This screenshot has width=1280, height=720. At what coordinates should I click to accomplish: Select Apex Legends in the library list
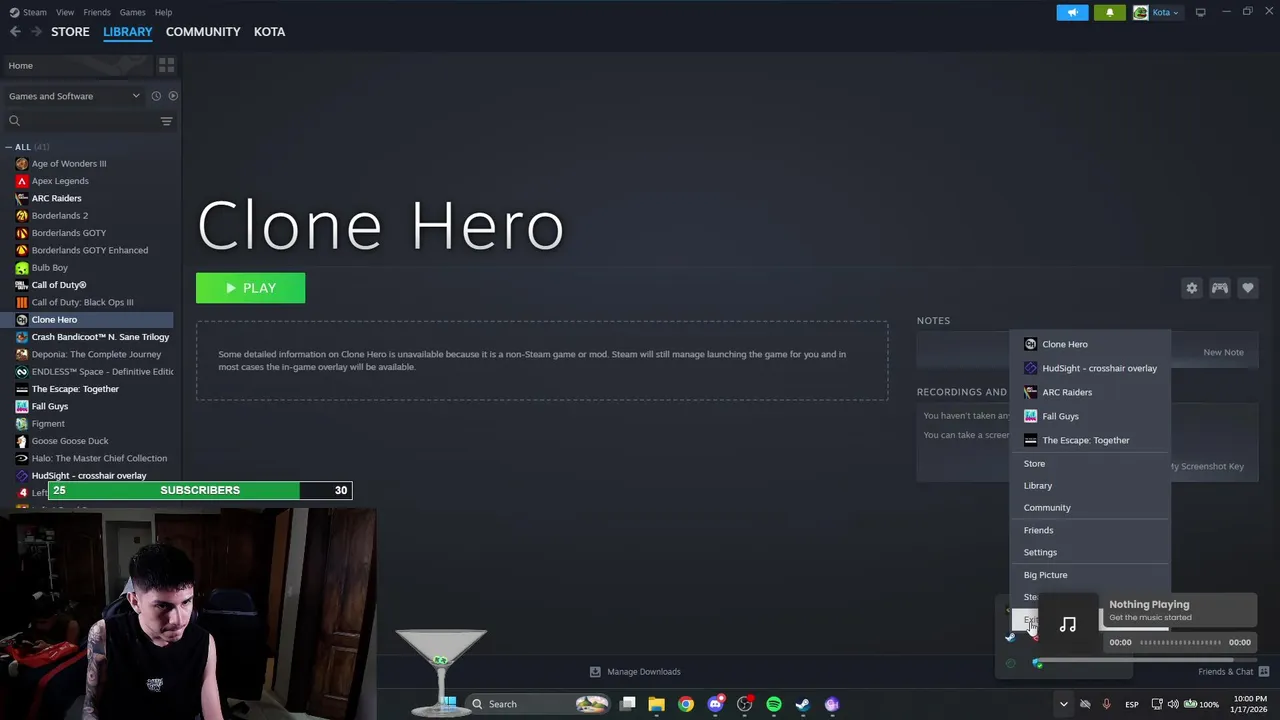pyautogui.click(x=60, y=181)
